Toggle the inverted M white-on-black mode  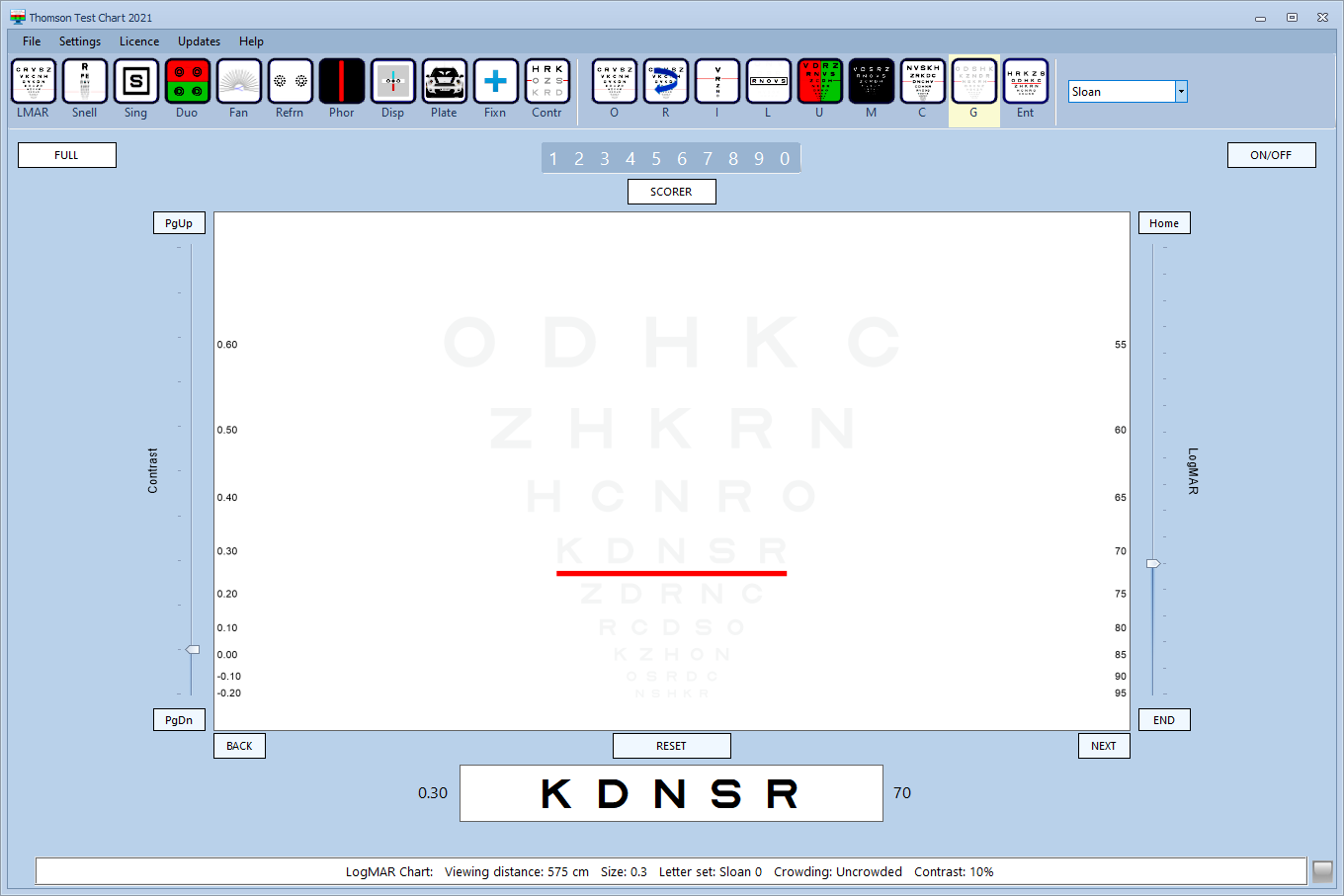tap(871, 82)
